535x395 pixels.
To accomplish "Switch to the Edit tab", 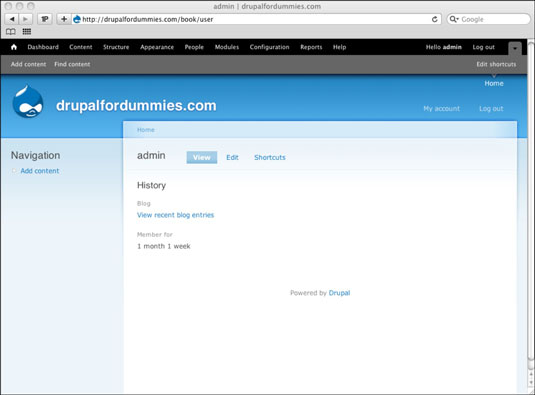I will 232,157.
